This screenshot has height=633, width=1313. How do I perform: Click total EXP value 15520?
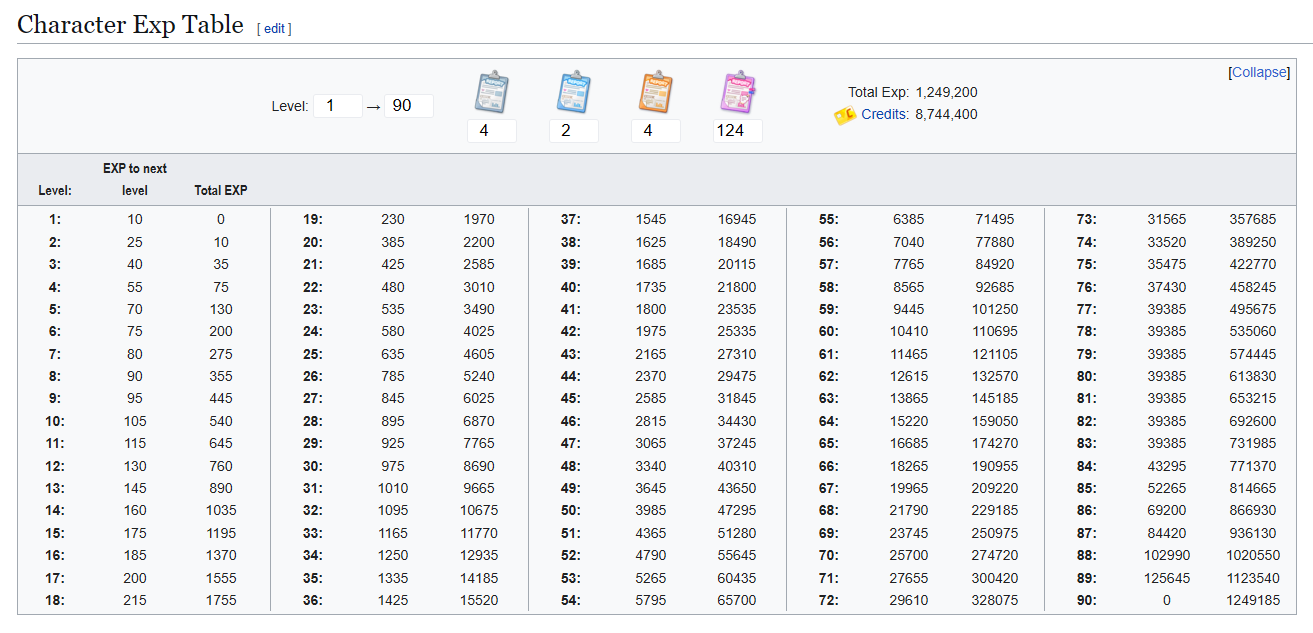[x=479, y=600]
